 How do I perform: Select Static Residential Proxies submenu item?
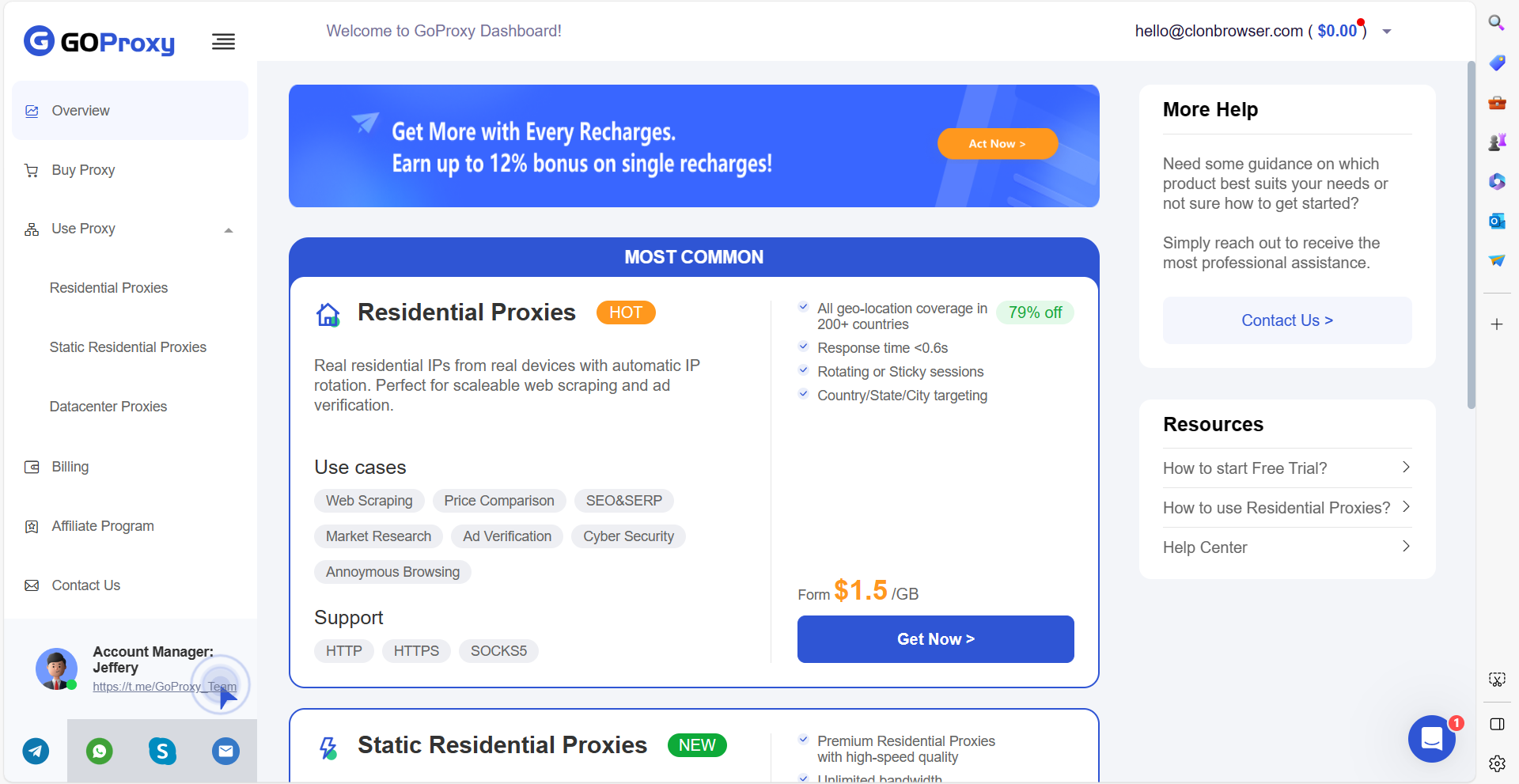[128, 347]
